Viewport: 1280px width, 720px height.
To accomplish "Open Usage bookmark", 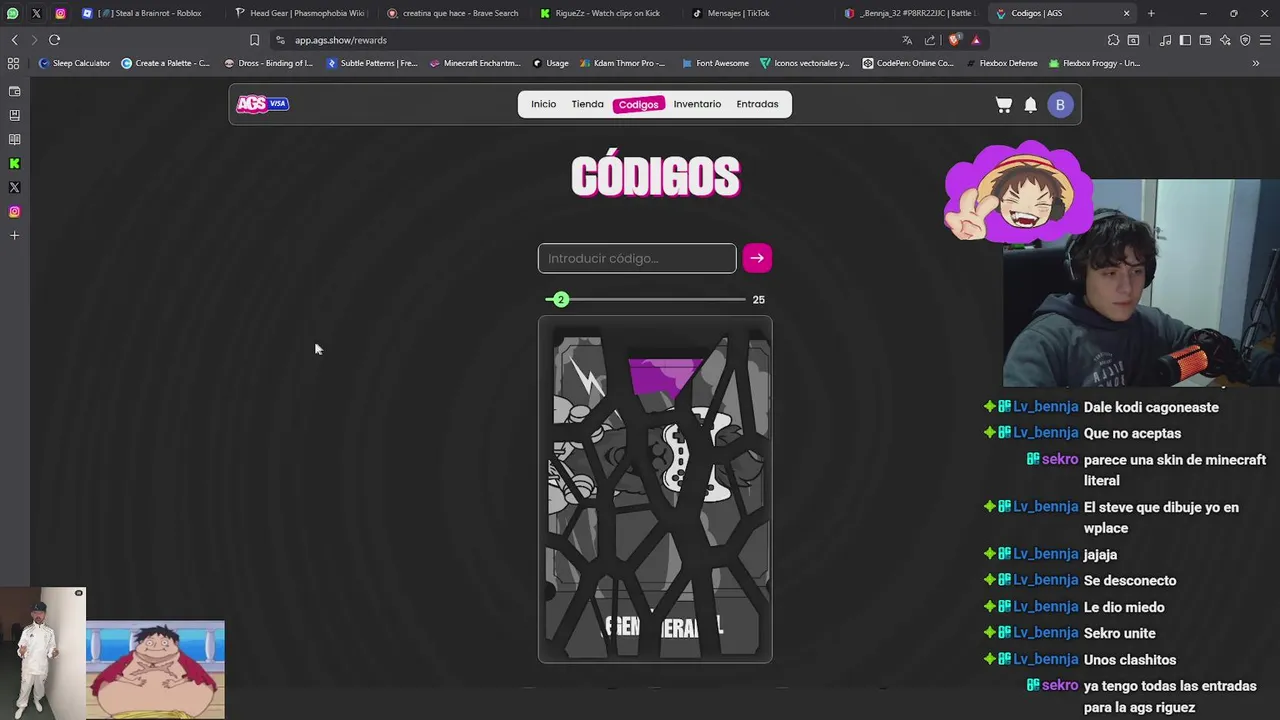I will click(x=551, y=63).
